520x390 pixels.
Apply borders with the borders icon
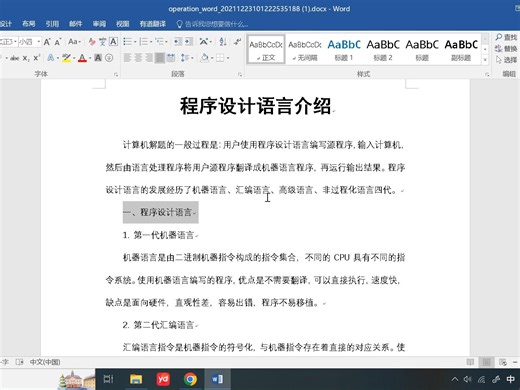tap(220, 58)
